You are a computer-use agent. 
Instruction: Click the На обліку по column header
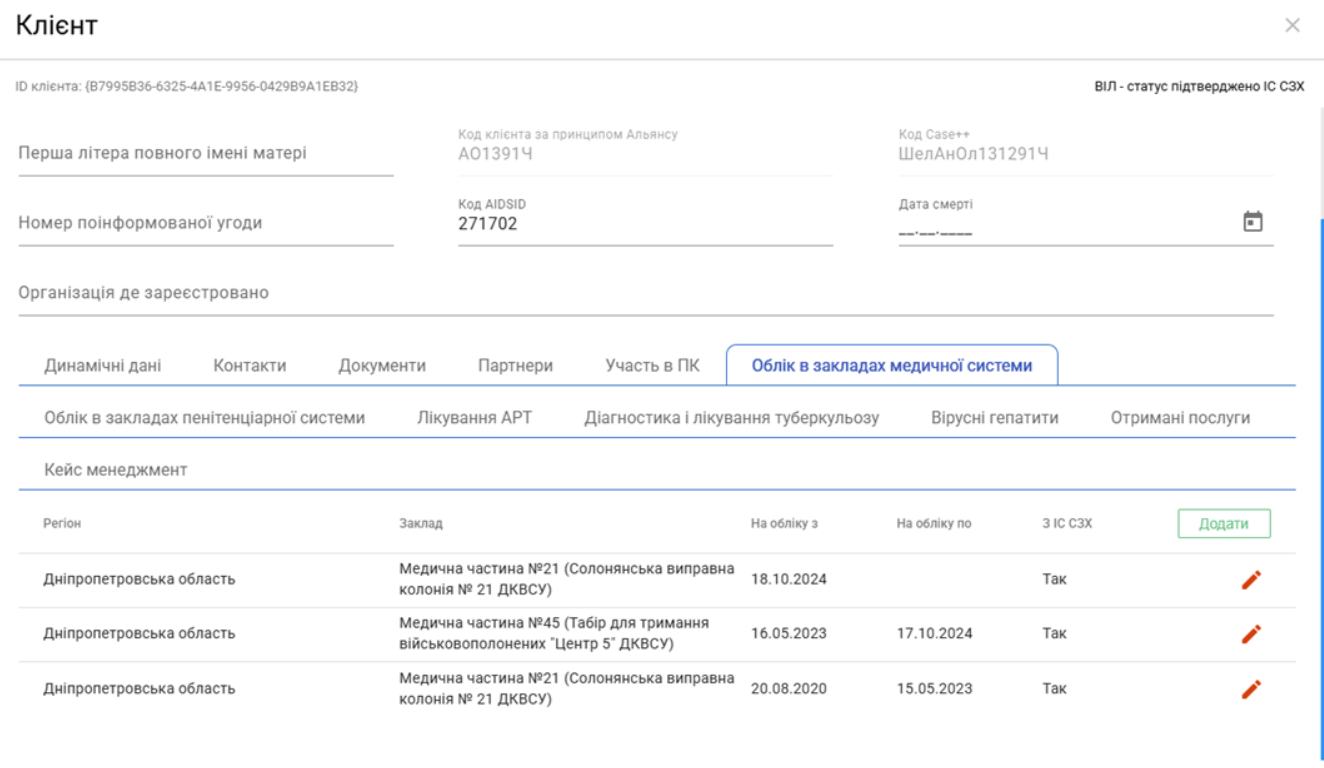pos(934,523)
